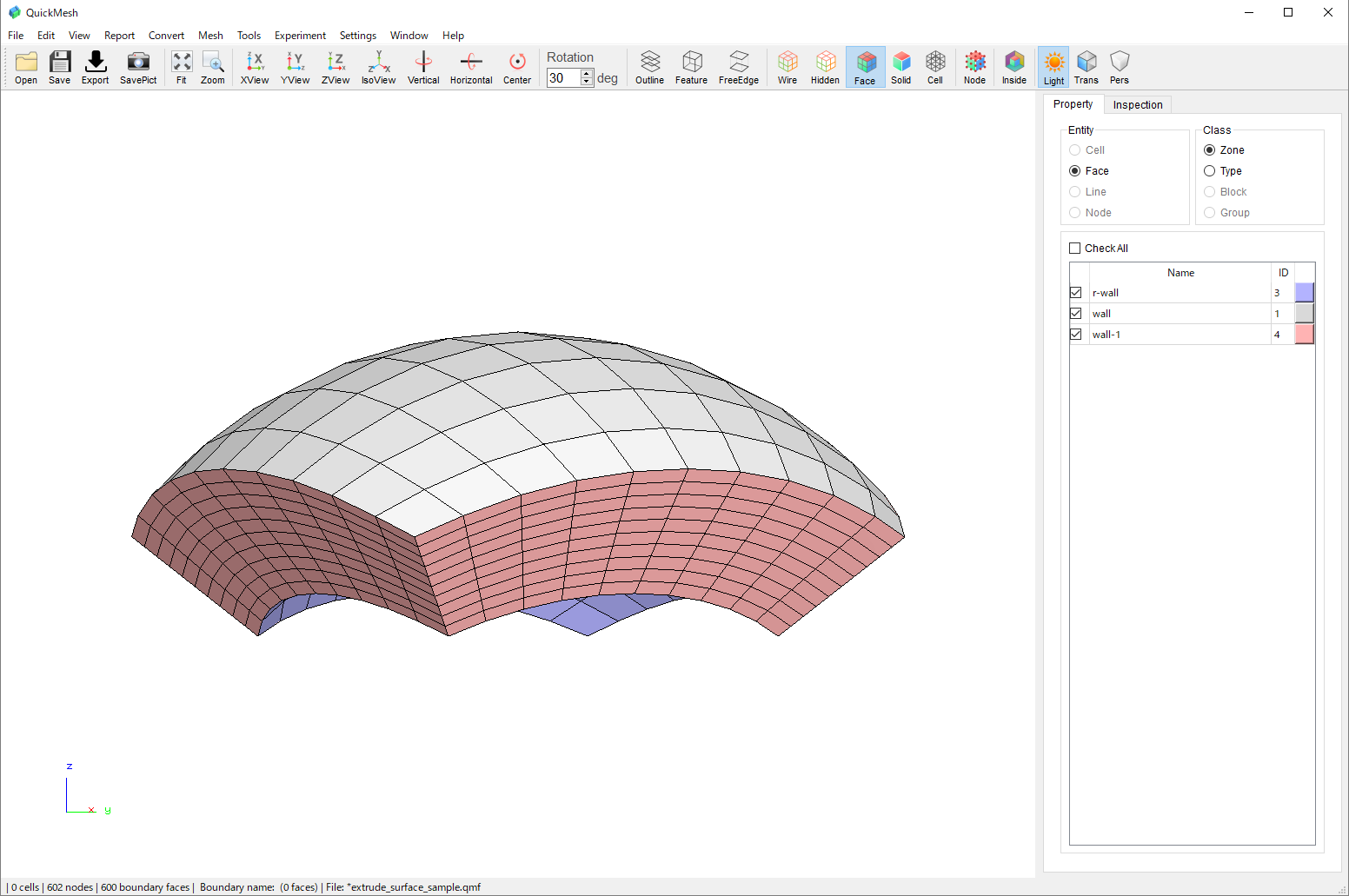Show mesh nodes with Node icon
The image size is (1349, 896).
point(974,67)
